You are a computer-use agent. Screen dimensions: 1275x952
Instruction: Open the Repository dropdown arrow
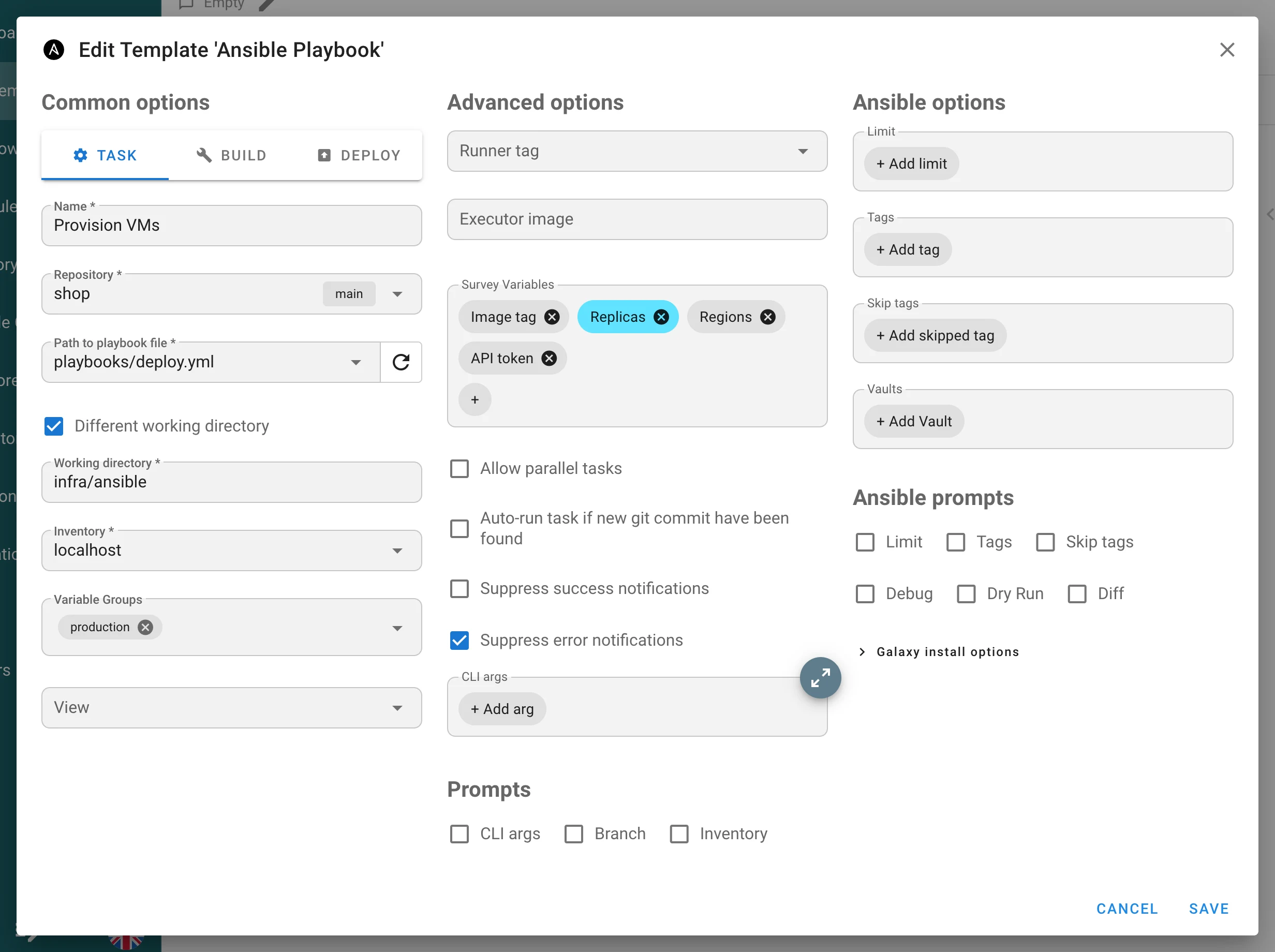pyautogui.click(x=397, y=294)
